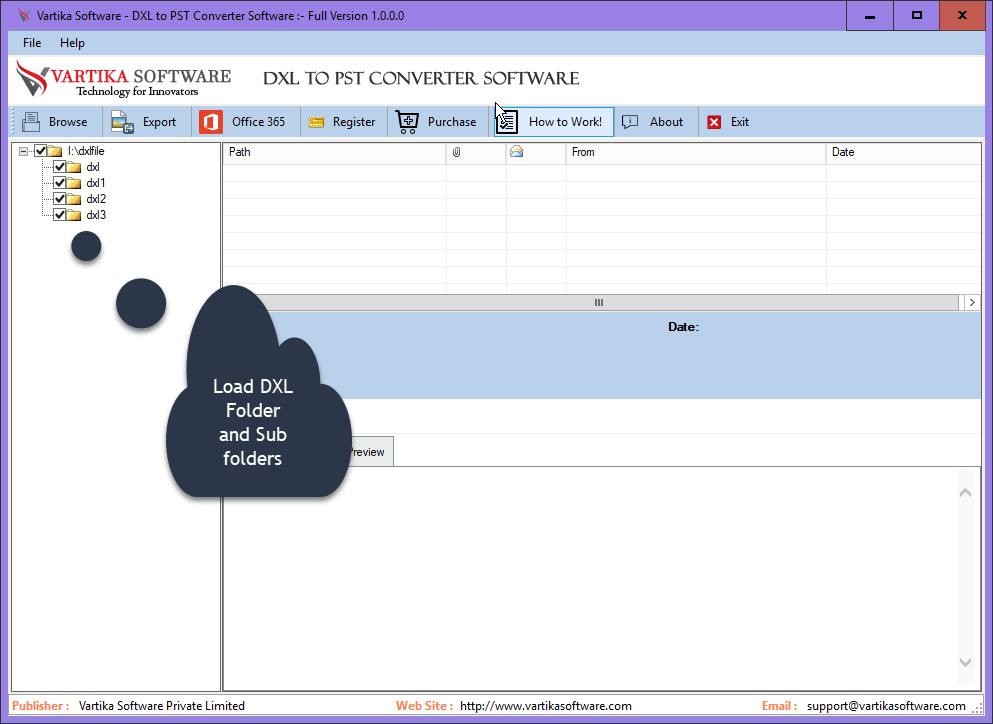
Task: Uncheck the dxl folder checkbox
Action: [60, 167]
